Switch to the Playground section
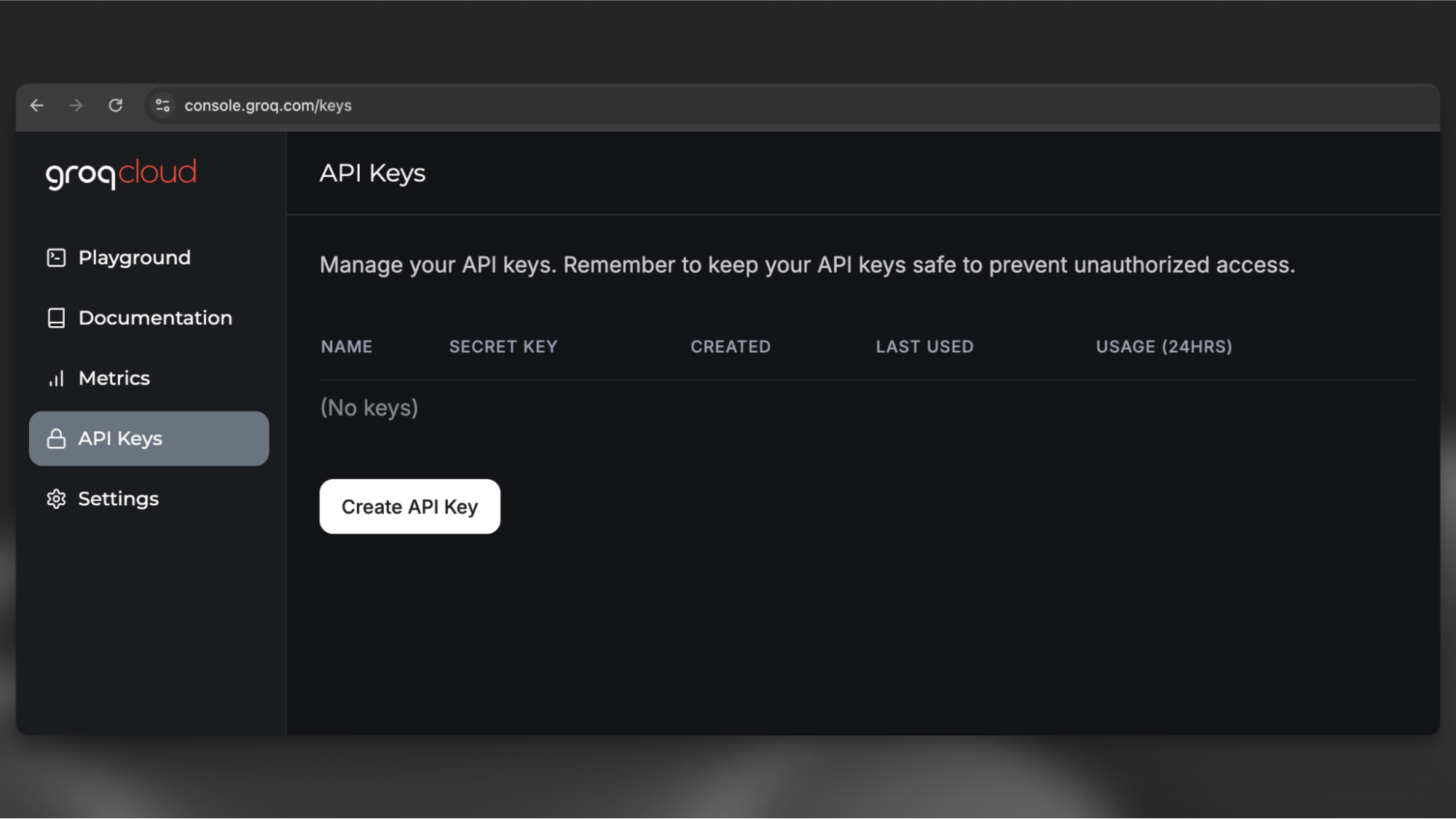Viewport: 1456px width, 819px height. click(134, 257)
